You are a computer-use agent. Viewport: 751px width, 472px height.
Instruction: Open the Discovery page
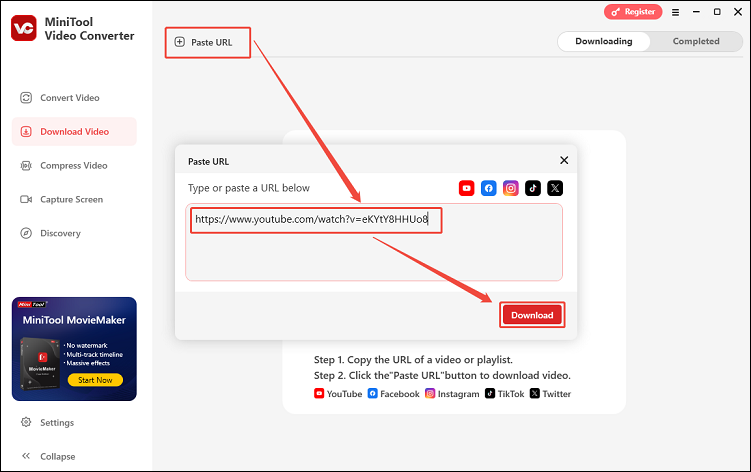50,233
